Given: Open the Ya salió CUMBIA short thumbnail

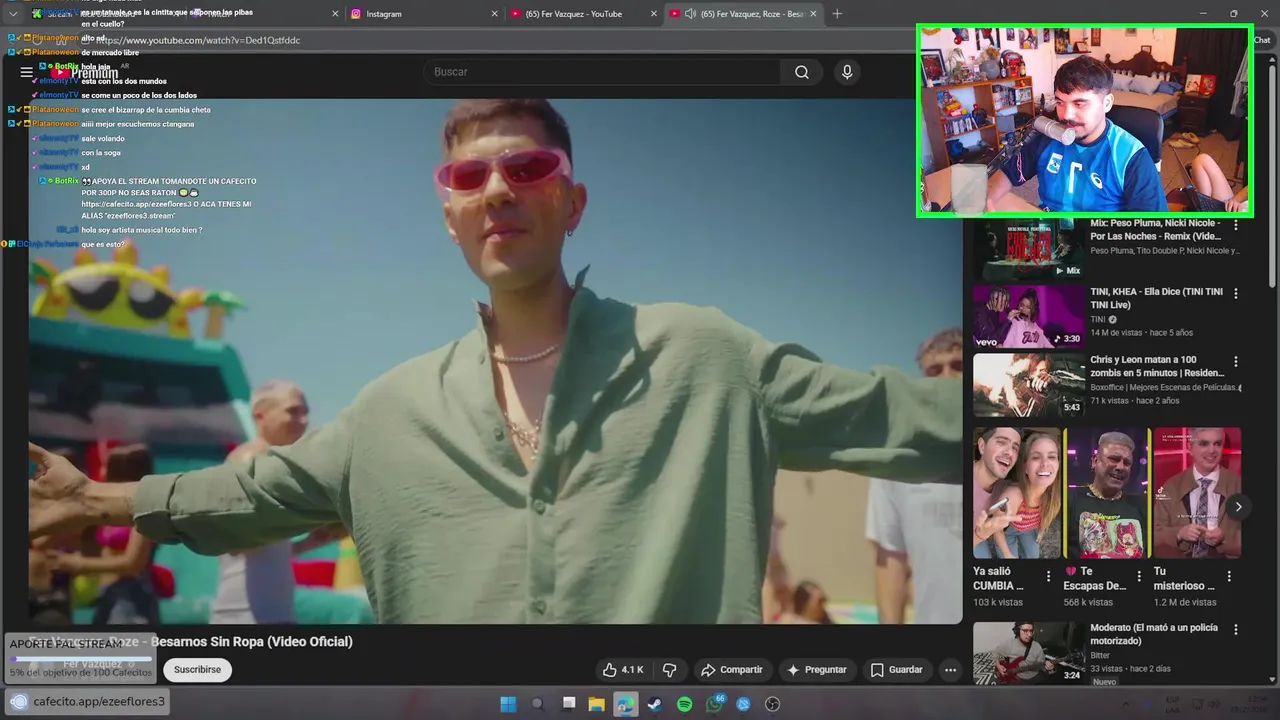Looking at the screenshot, I should coord(1017,493).
